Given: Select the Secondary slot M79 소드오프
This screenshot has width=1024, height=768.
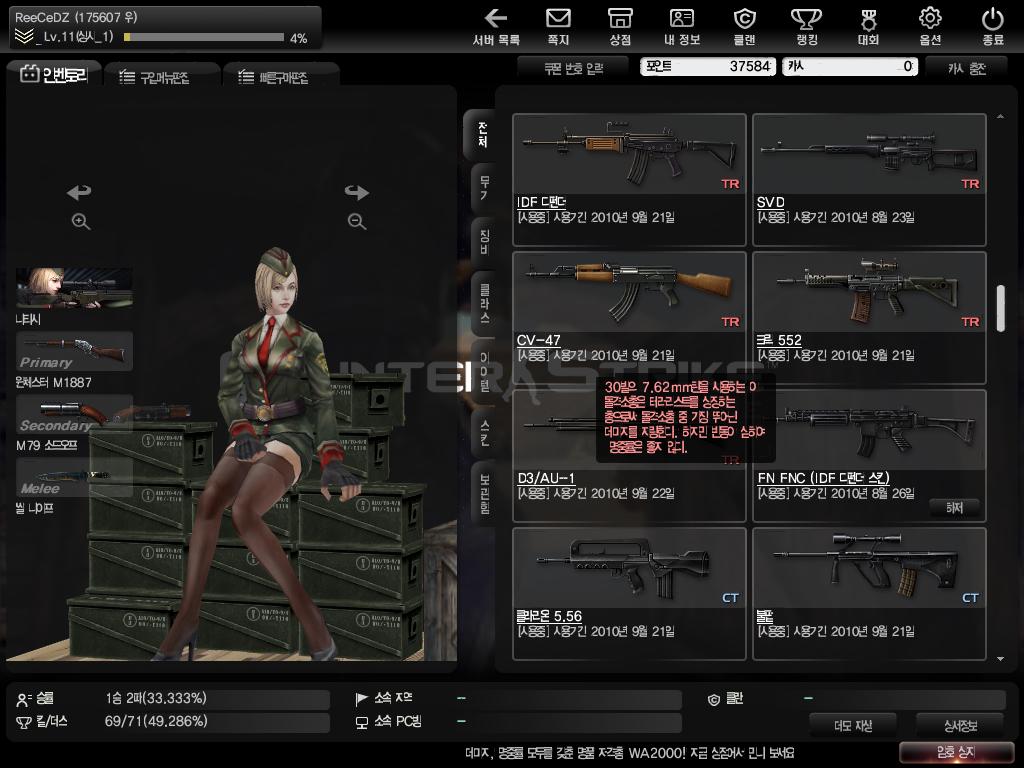Looking at the screenshot, I should [74, 414].
